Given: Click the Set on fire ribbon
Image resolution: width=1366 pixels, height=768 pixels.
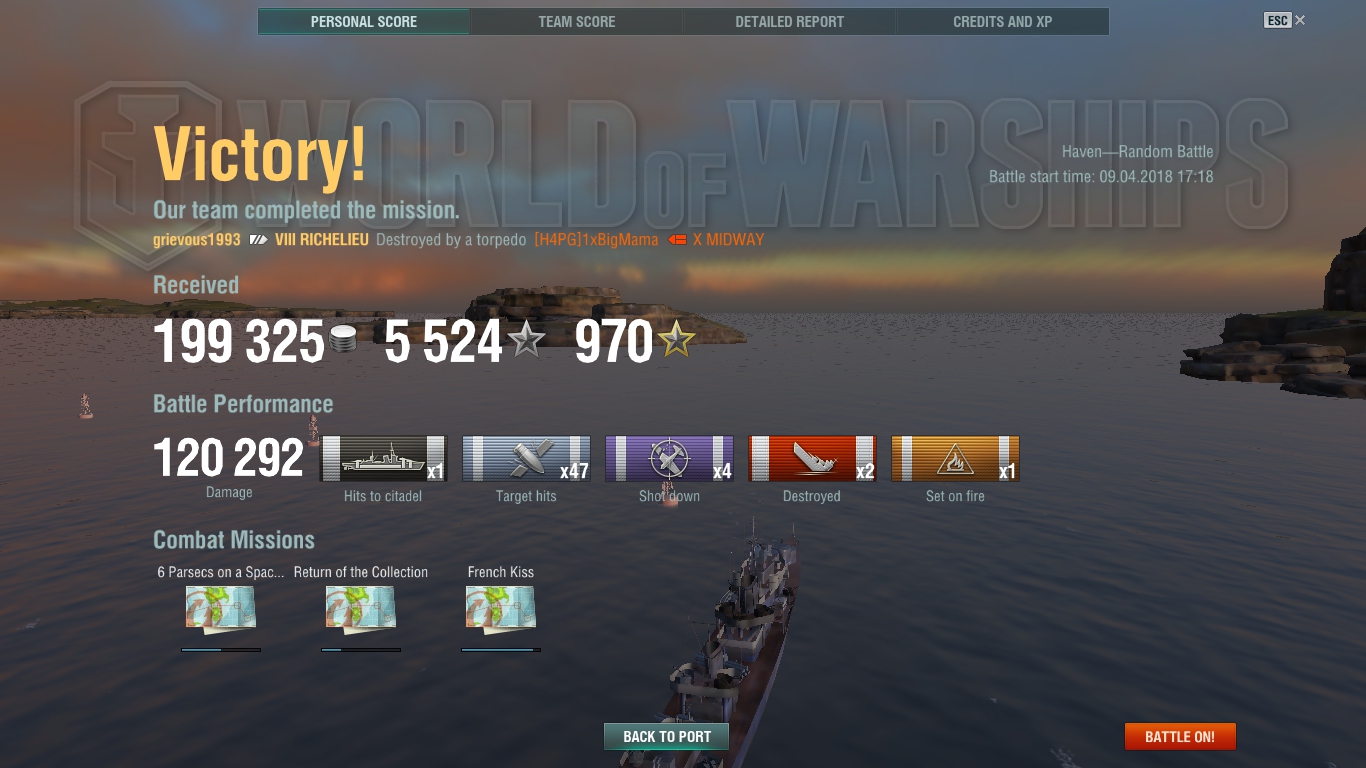Looking at the screenshot, I should click(x=955, y=459).
